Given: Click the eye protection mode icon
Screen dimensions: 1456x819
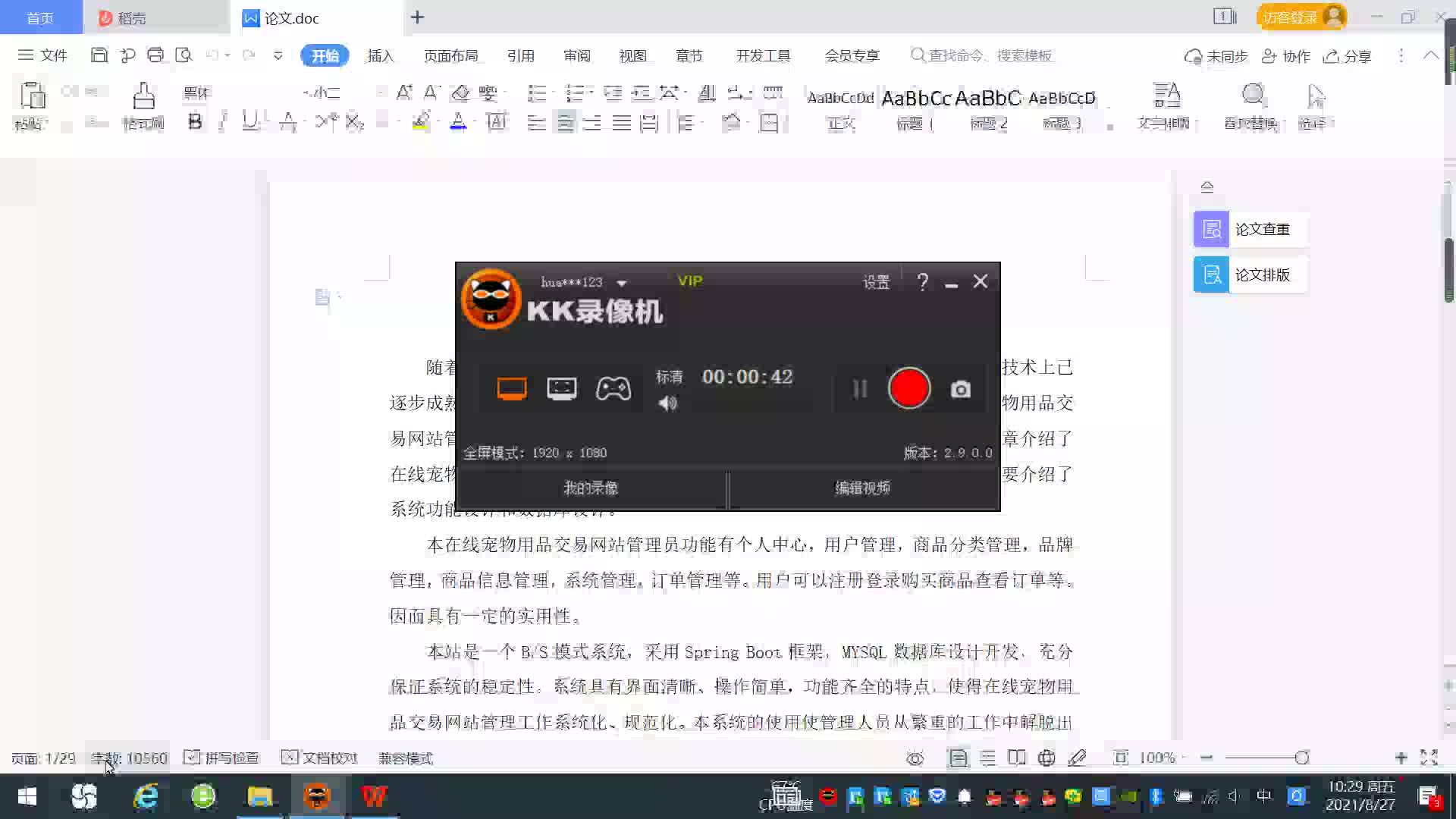Looking at the screenshot, I should coord(915,758).
